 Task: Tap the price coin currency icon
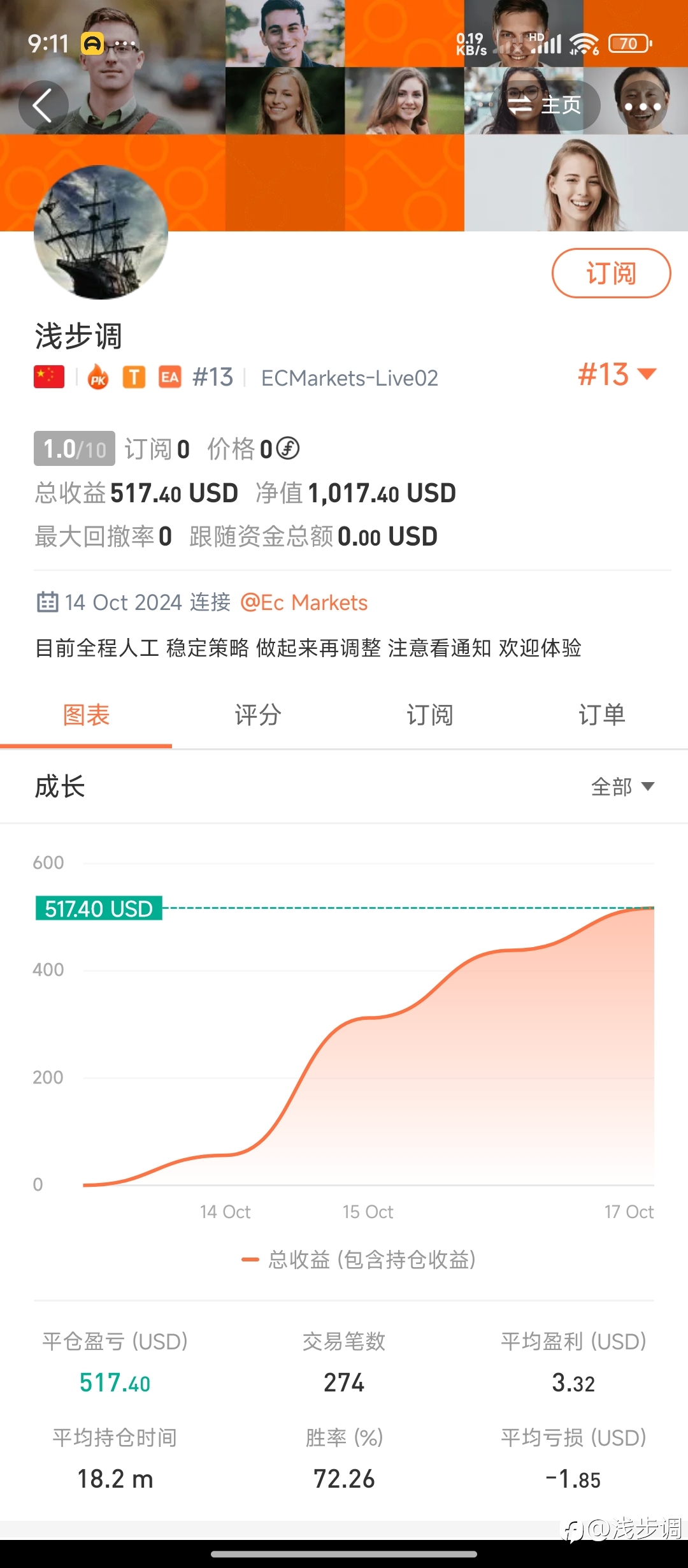click(x=288, y=448)
